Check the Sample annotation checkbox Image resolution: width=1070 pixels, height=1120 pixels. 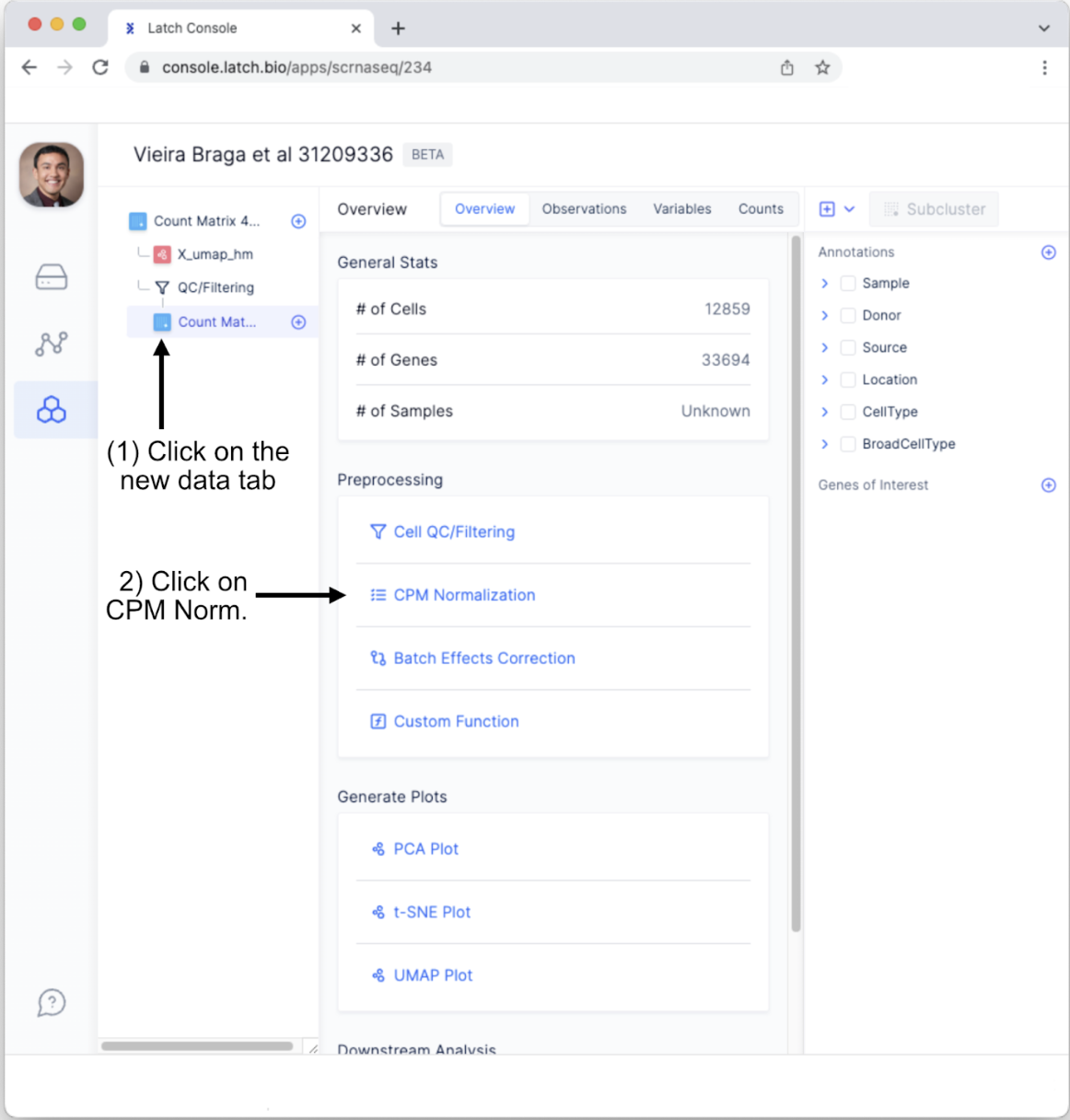tap(848, 284)
